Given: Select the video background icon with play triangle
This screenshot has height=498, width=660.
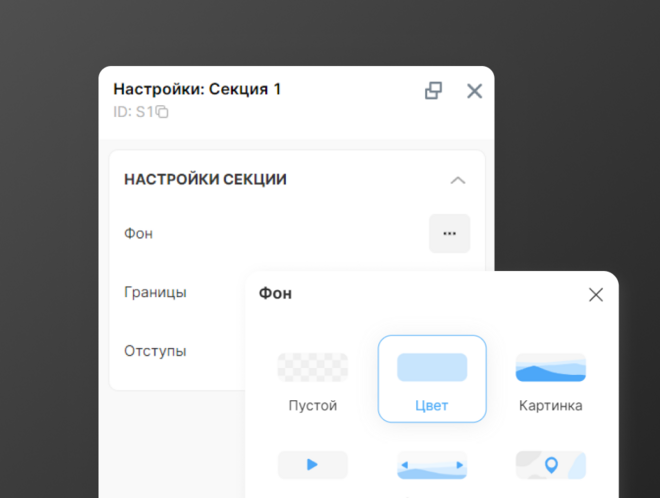Looking at the screenshot, I should (313, 465).
